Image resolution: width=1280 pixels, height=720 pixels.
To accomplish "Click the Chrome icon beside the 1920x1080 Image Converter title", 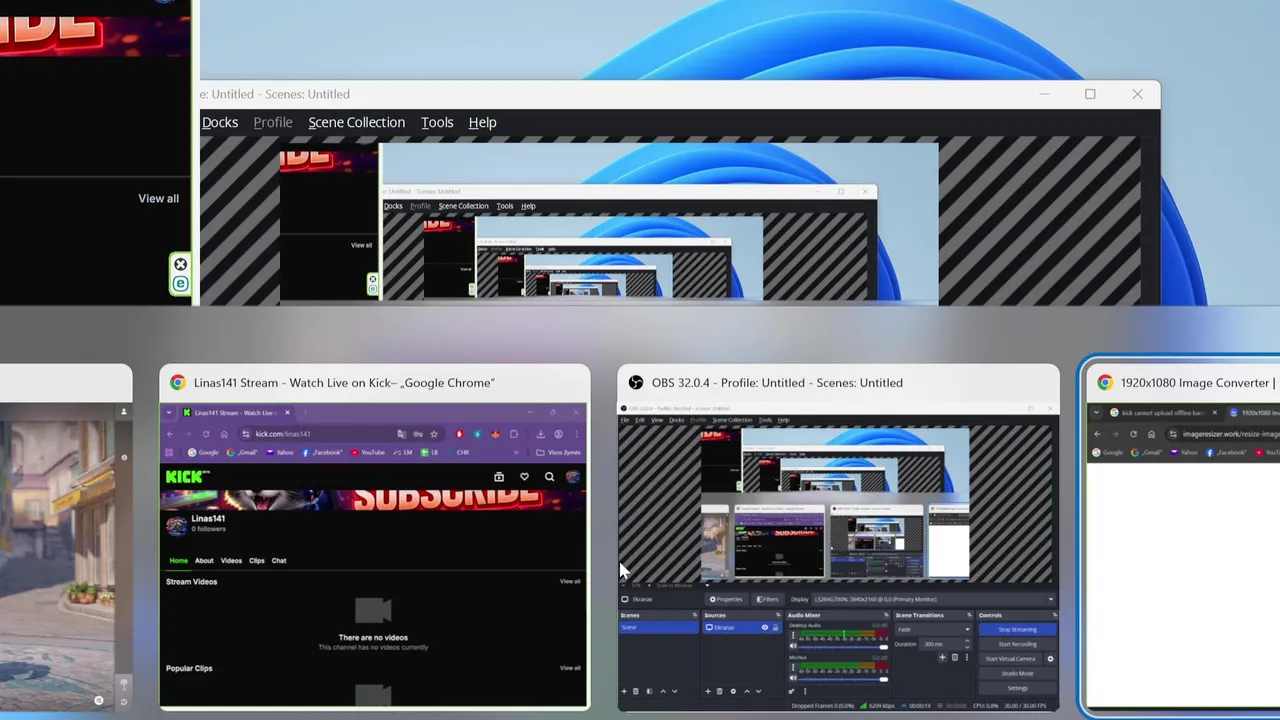I will (x=1105, y=383).
